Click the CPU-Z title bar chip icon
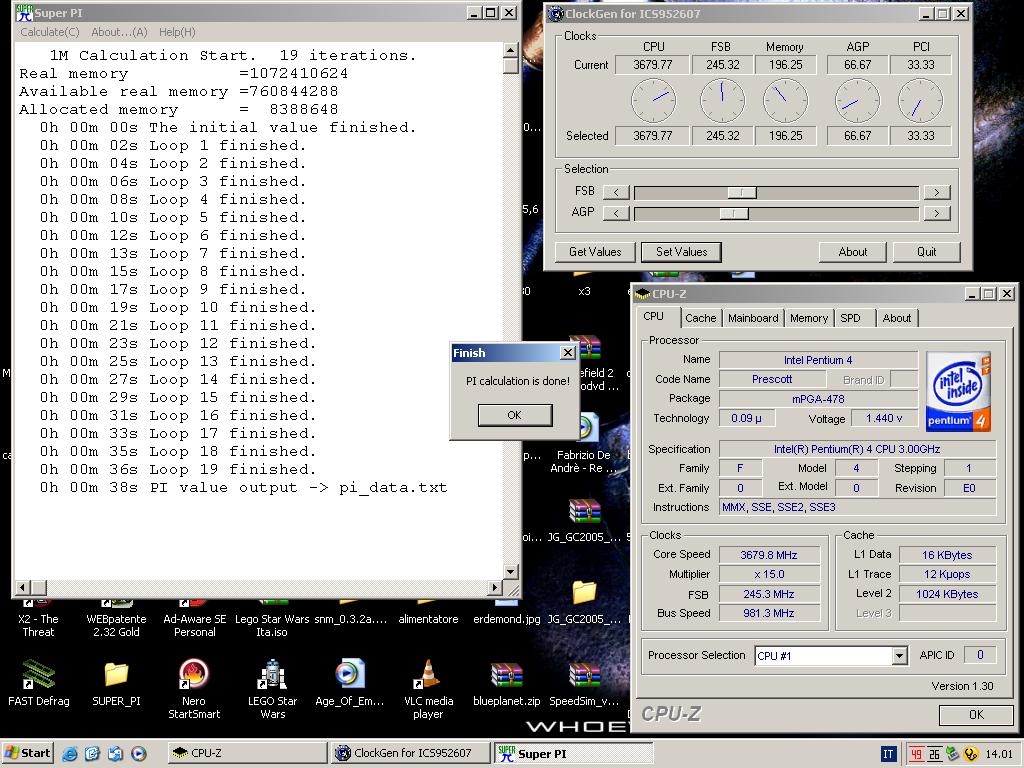1024x768 pixels. click(643, 294)
